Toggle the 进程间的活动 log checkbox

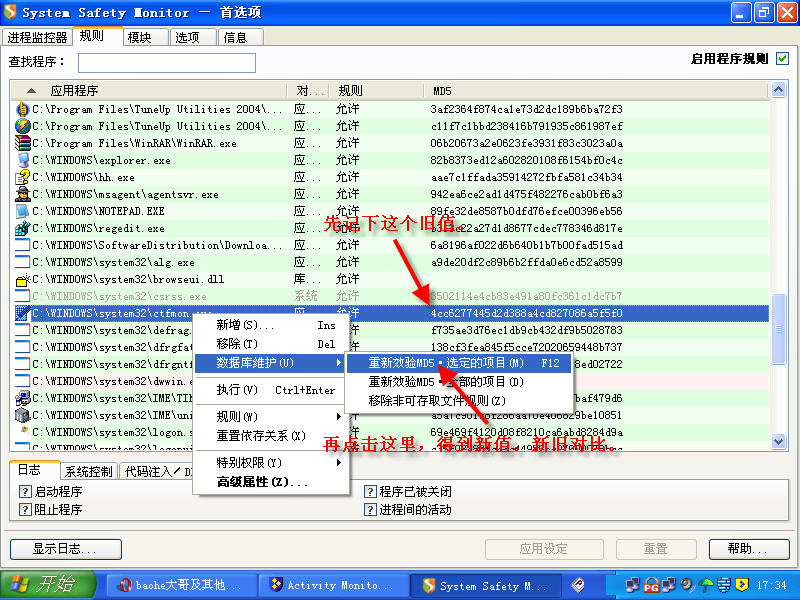(370, 509)
